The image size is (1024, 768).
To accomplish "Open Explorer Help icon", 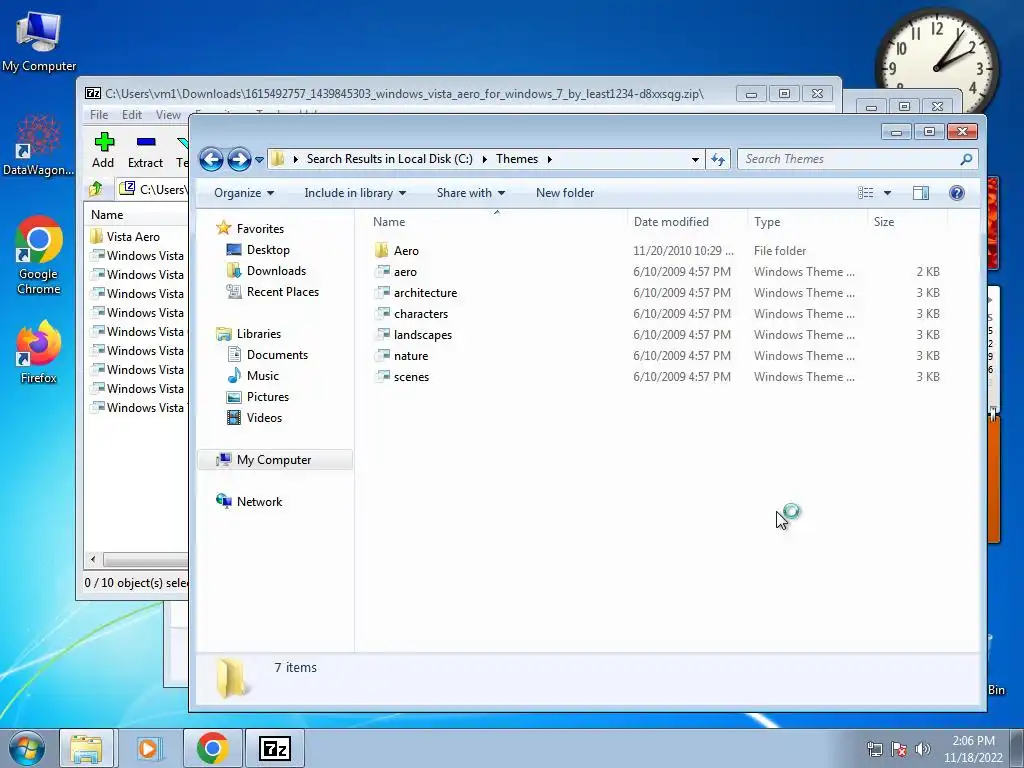I will tap(957, 193).
